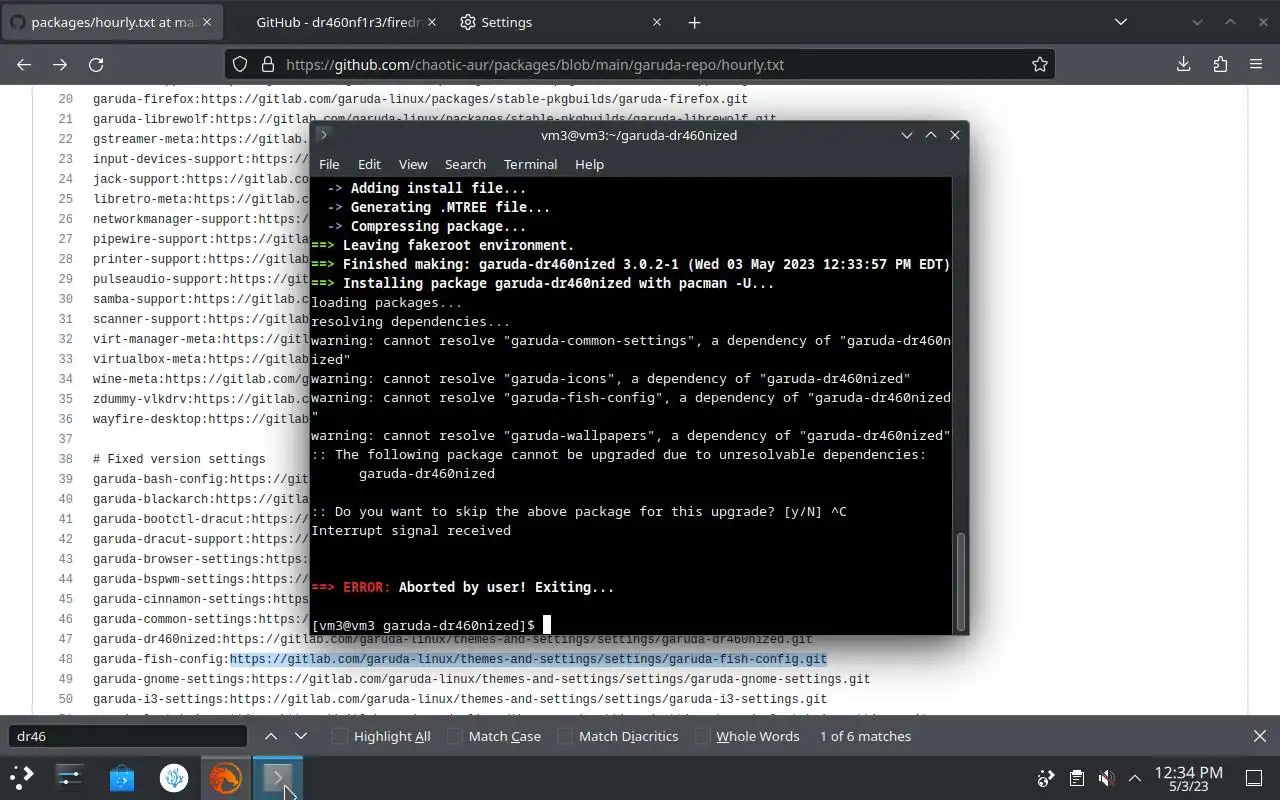1280x800 pixels.
Task: Click the 'Interrupt signal received' terminal line
Action: point(411,530)
